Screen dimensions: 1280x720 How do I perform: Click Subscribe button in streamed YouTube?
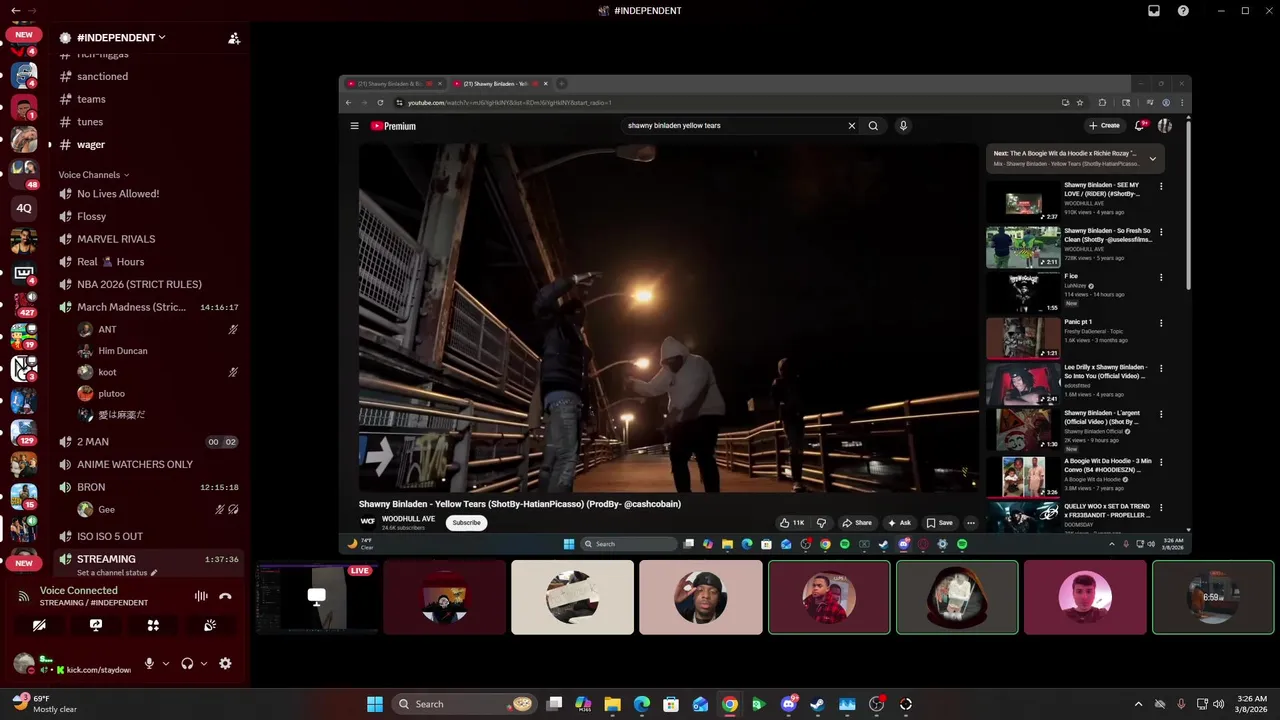[x=466, y=523]
